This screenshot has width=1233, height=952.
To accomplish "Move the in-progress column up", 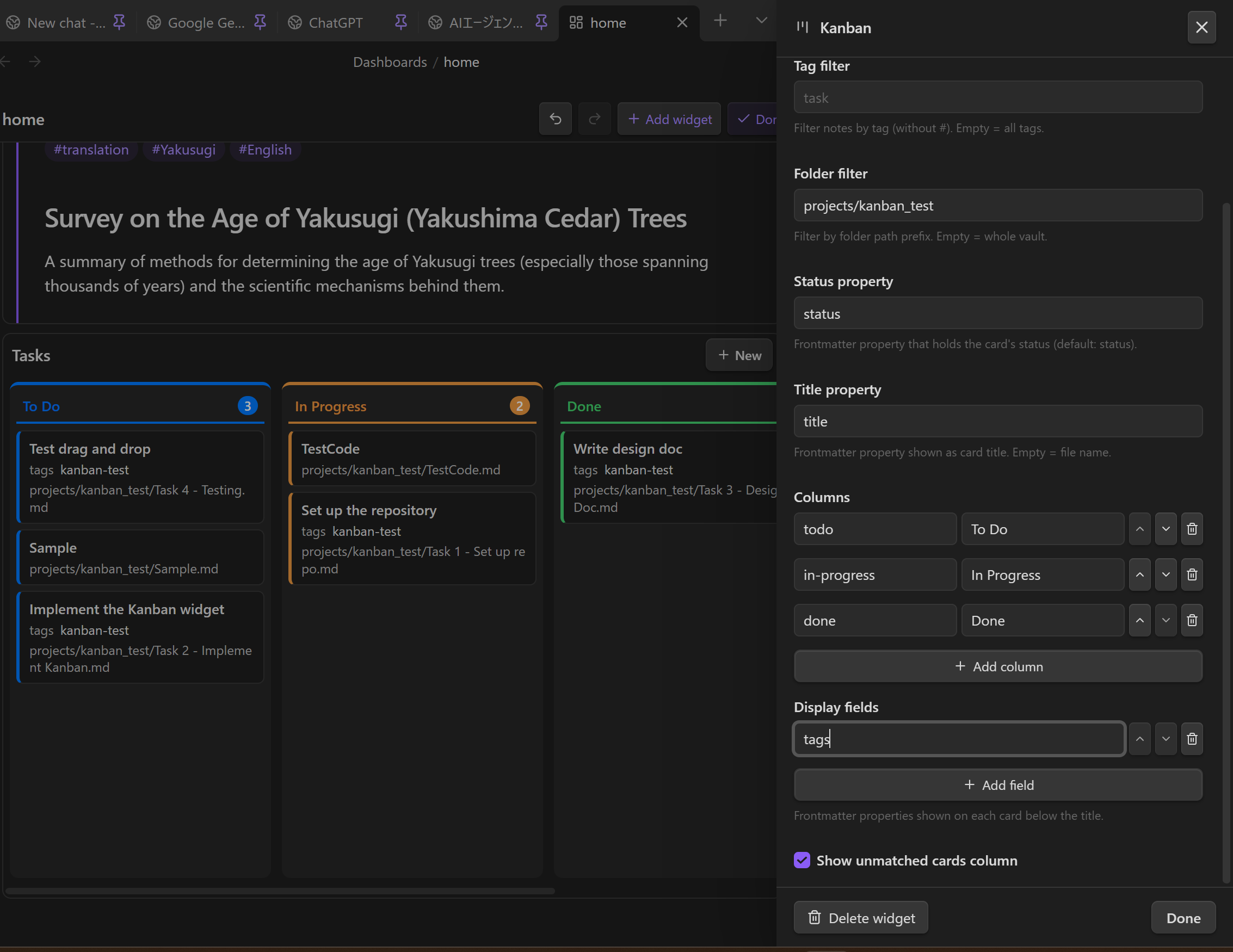I will click(x=1140, y=574).
